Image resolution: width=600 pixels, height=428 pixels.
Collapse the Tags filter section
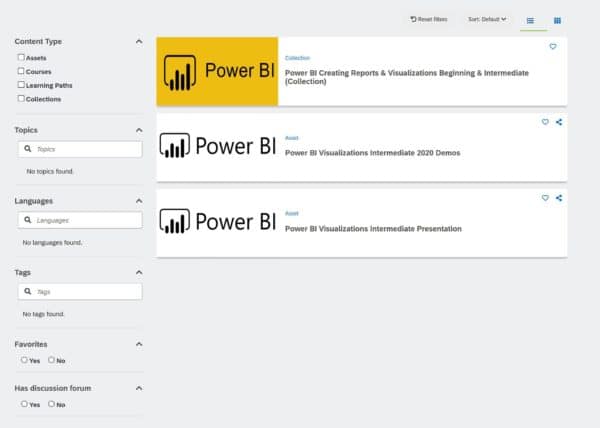(138, 272)
